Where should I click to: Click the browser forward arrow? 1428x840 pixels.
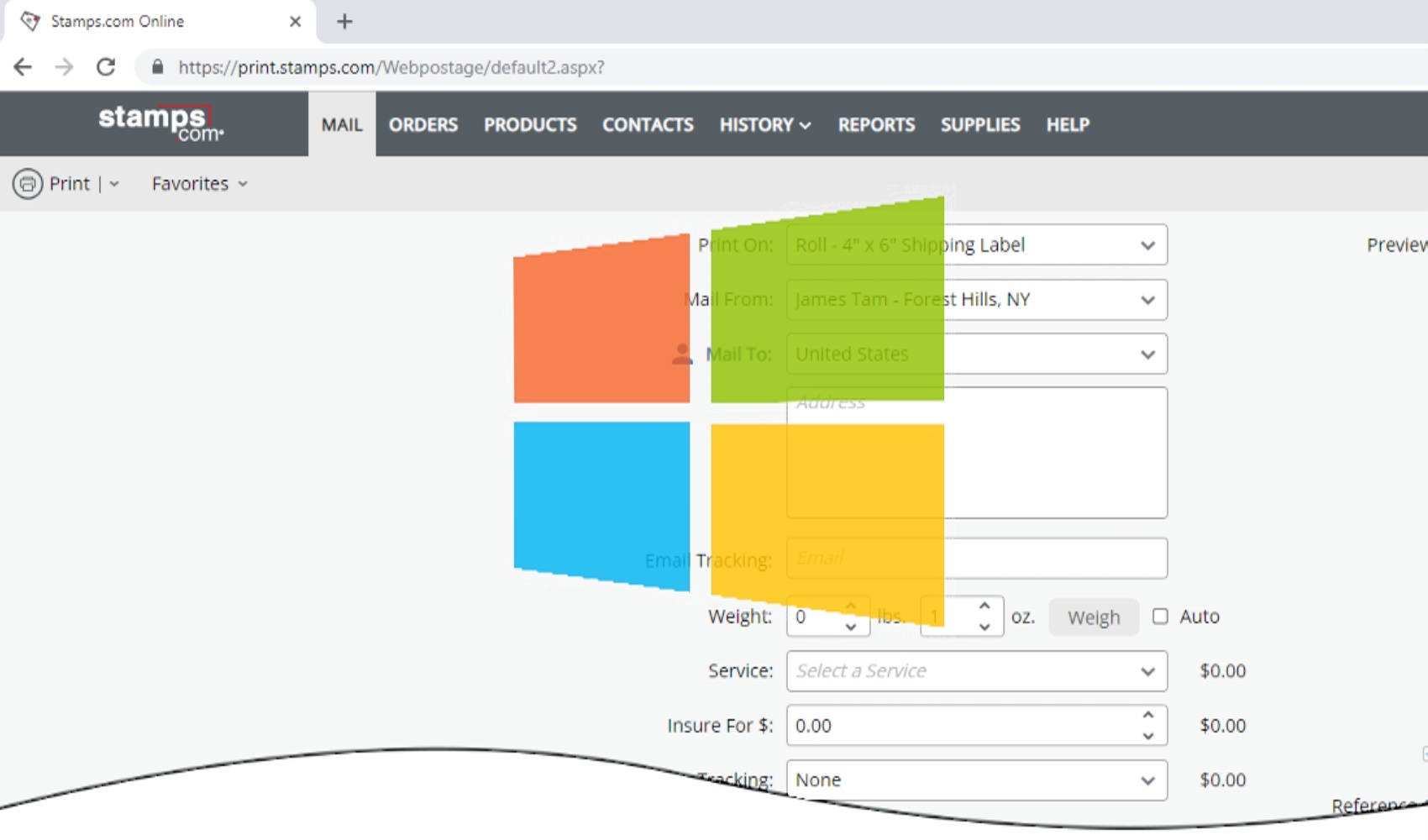64,67
